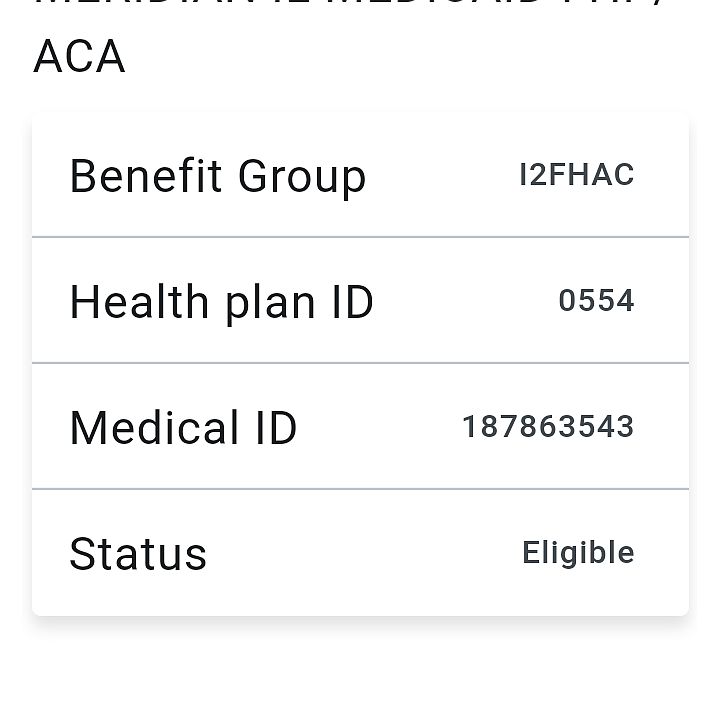Click the 0554 health plan value
This screenshot has height=720, width=720.
[x=596, y=301]
